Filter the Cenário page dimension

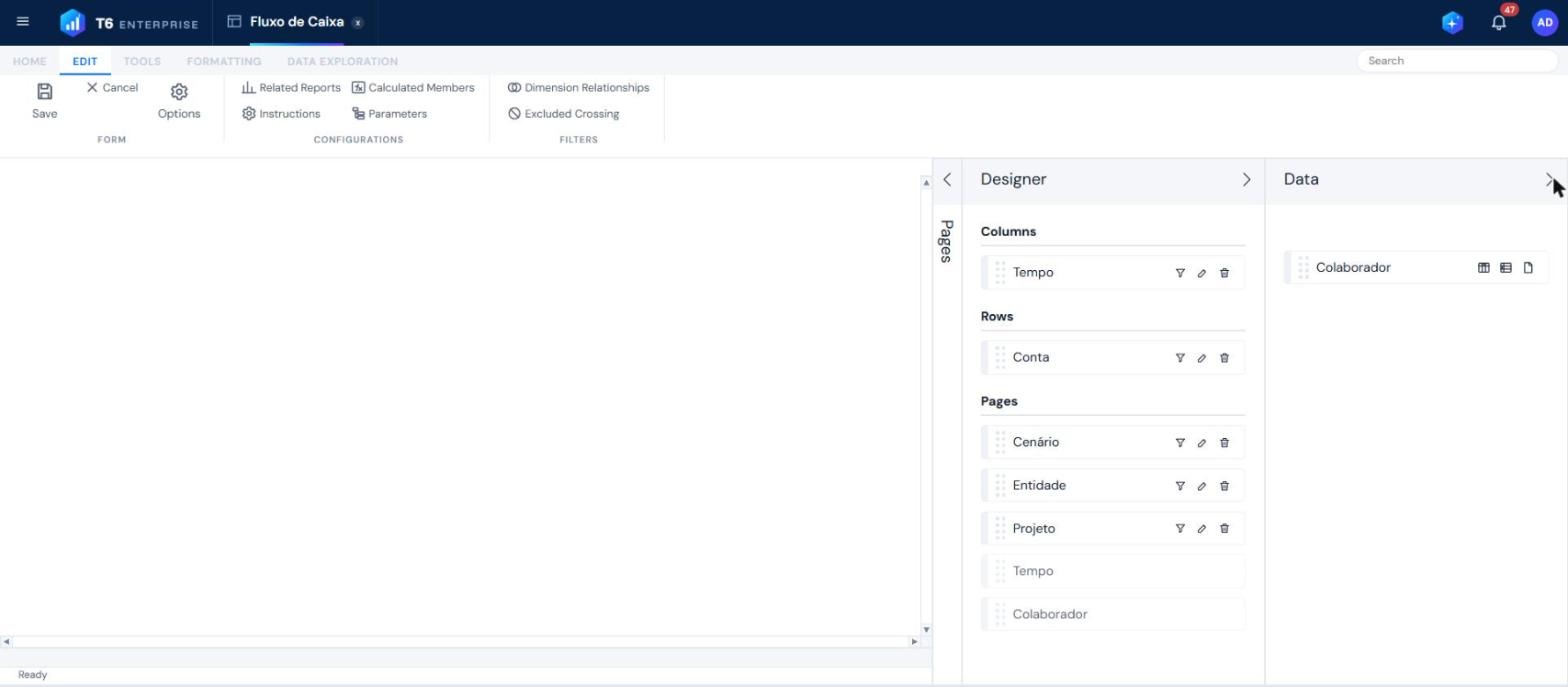[1180, 443]
